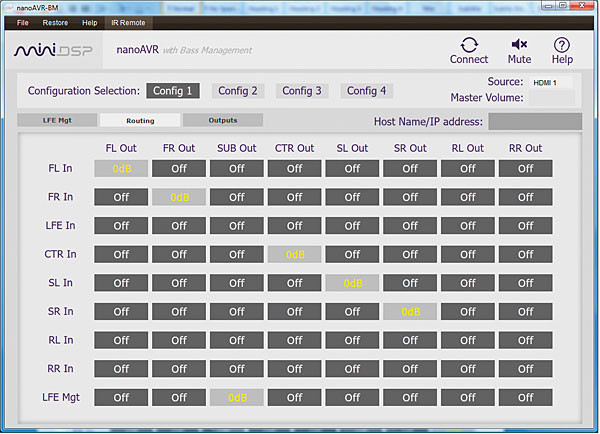
Task: Enable RR In to RR Out routing
Action: (525, 369)
